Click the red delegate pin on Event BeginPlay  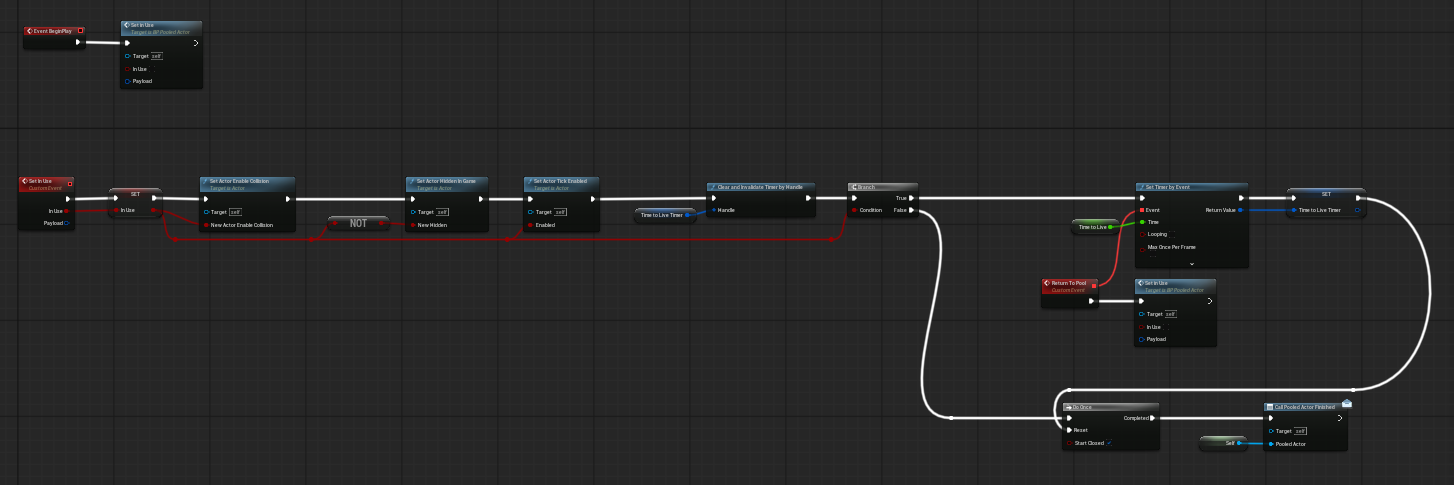[x=80, y=31]
